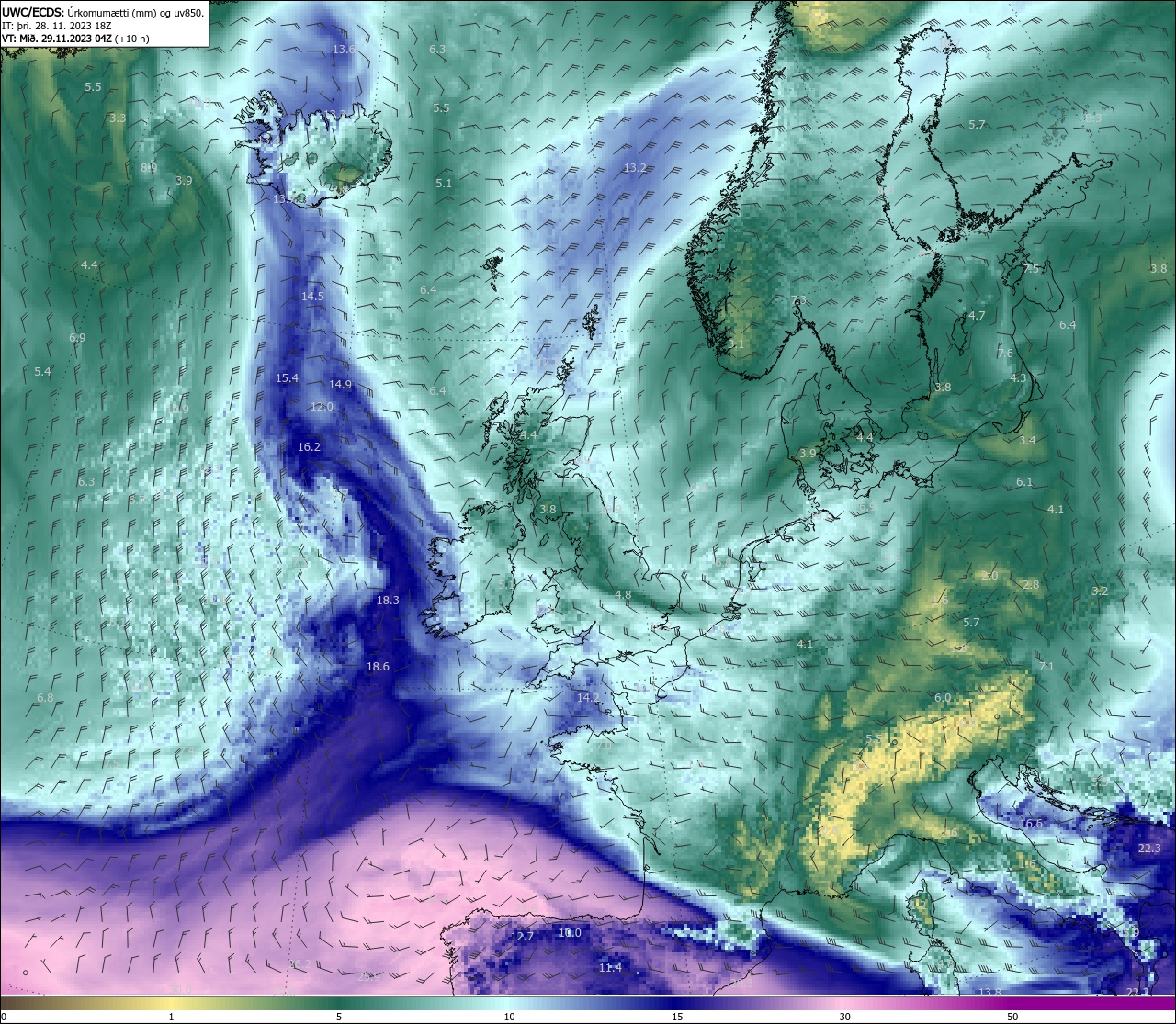
Task: Click the 30 label on the color scale
Action: (844, 1017)
